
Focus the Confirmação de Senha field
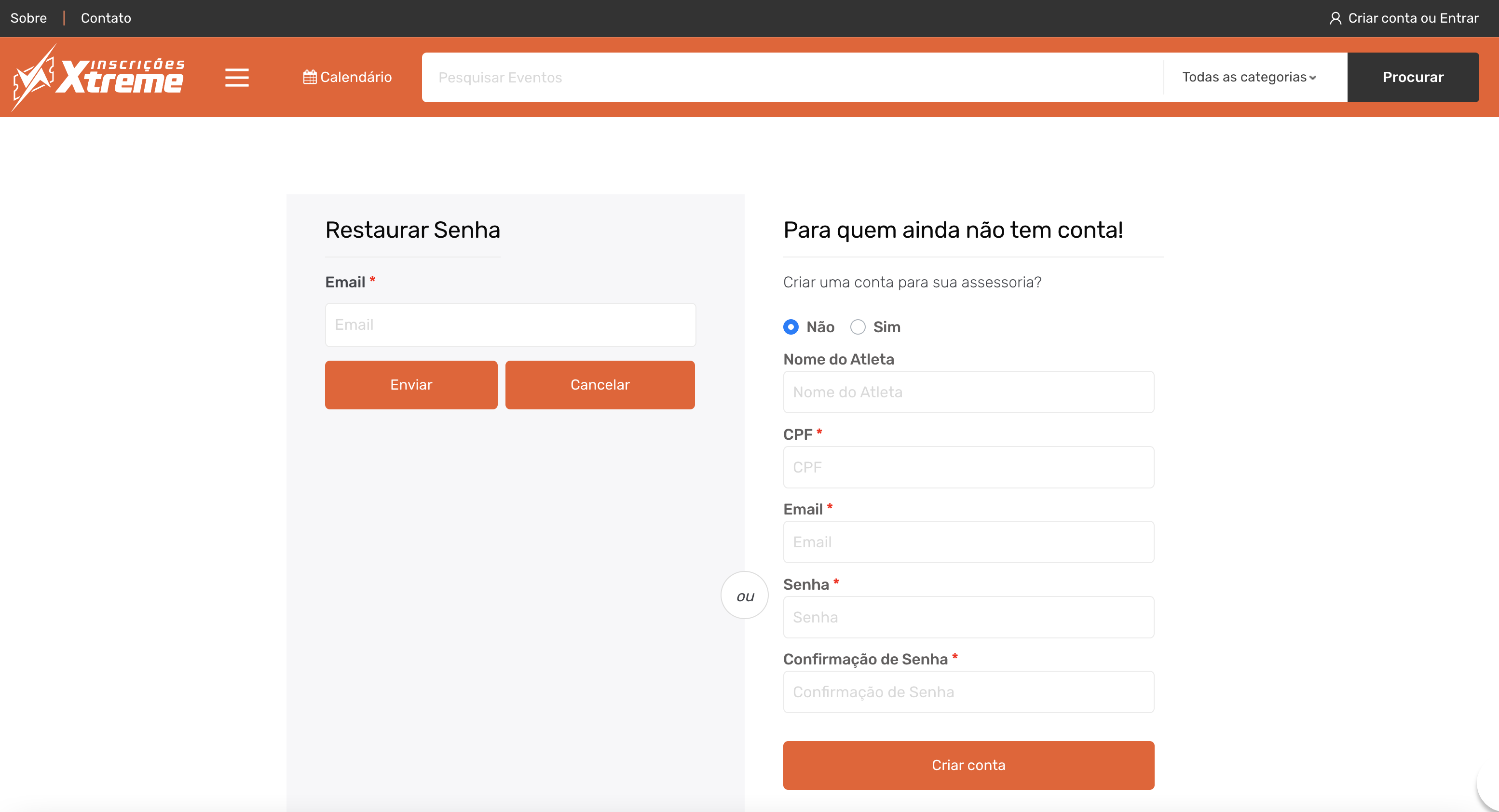[x=968, y=692]
